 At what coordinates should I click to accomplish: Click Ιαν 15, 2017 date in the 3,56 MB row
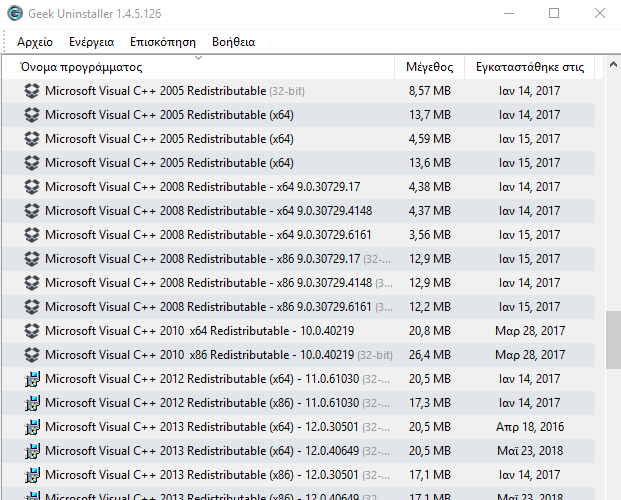[530, 235]
